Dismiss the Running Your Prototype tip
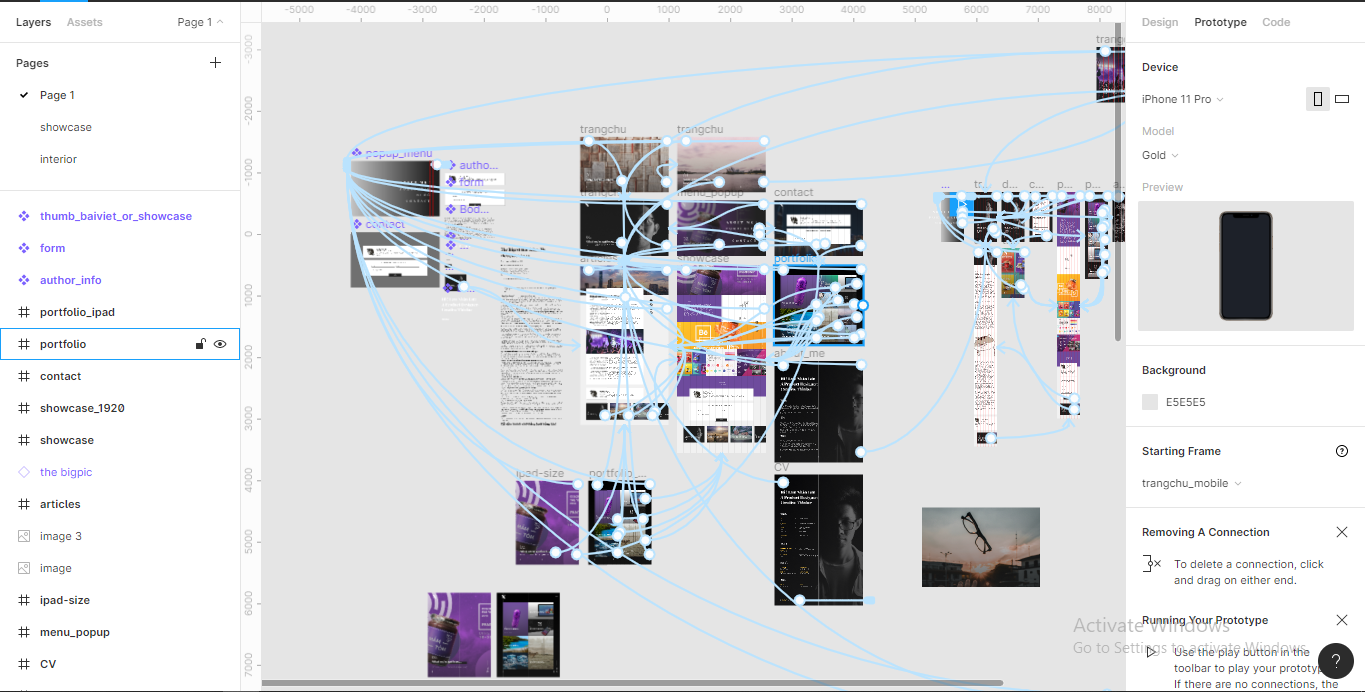Screen dimensions: 1365x692 pyautogui.click(x=1342, y=620)
